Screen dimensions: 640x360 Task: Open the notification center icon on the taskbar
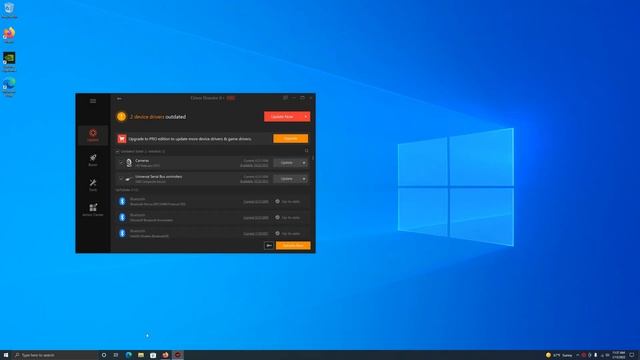(632, 355)
